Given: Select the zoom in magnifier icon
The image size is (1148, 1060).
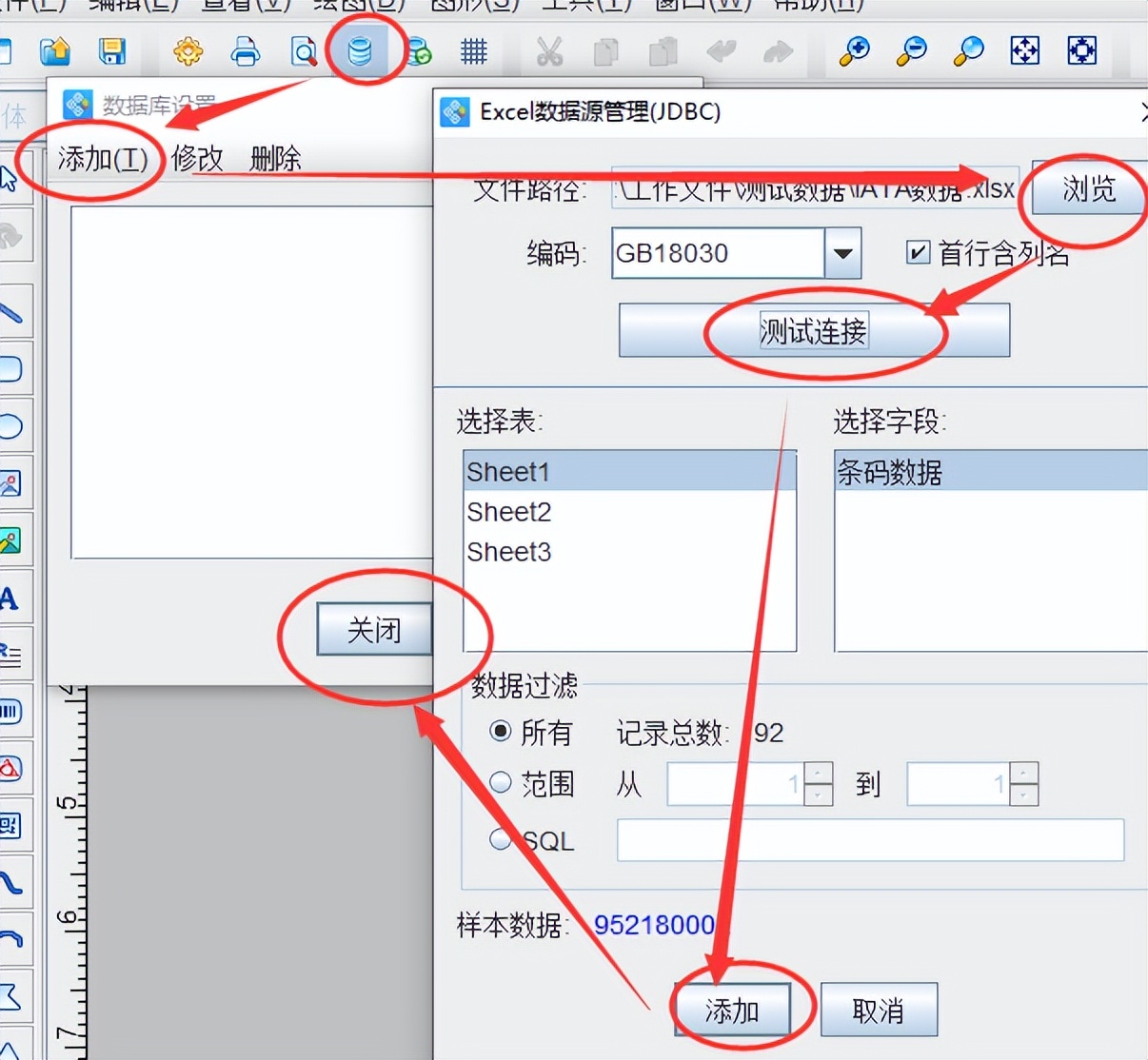Looking at the screenshot, I should [854, 52].
